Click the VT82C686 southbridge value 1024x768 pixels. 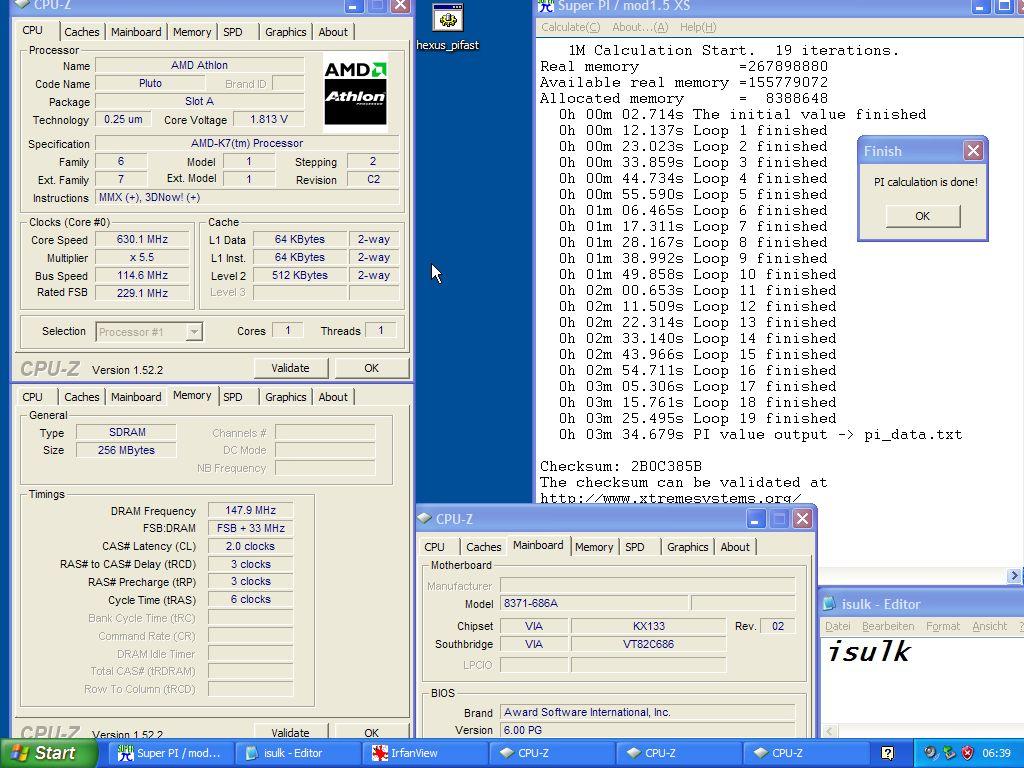point(648,645)
